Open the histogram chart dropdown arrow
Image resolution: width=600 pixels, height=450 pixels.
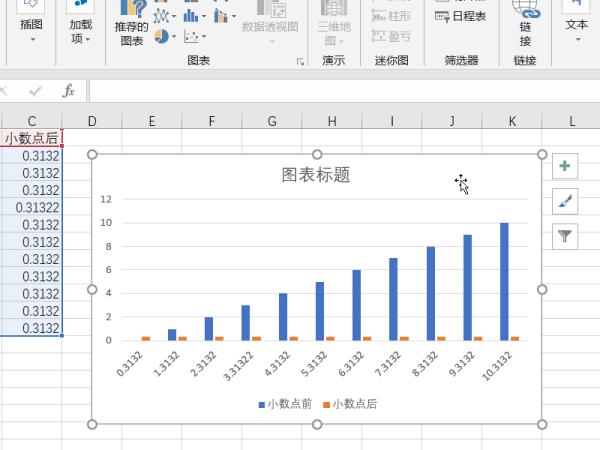[204, 16]
